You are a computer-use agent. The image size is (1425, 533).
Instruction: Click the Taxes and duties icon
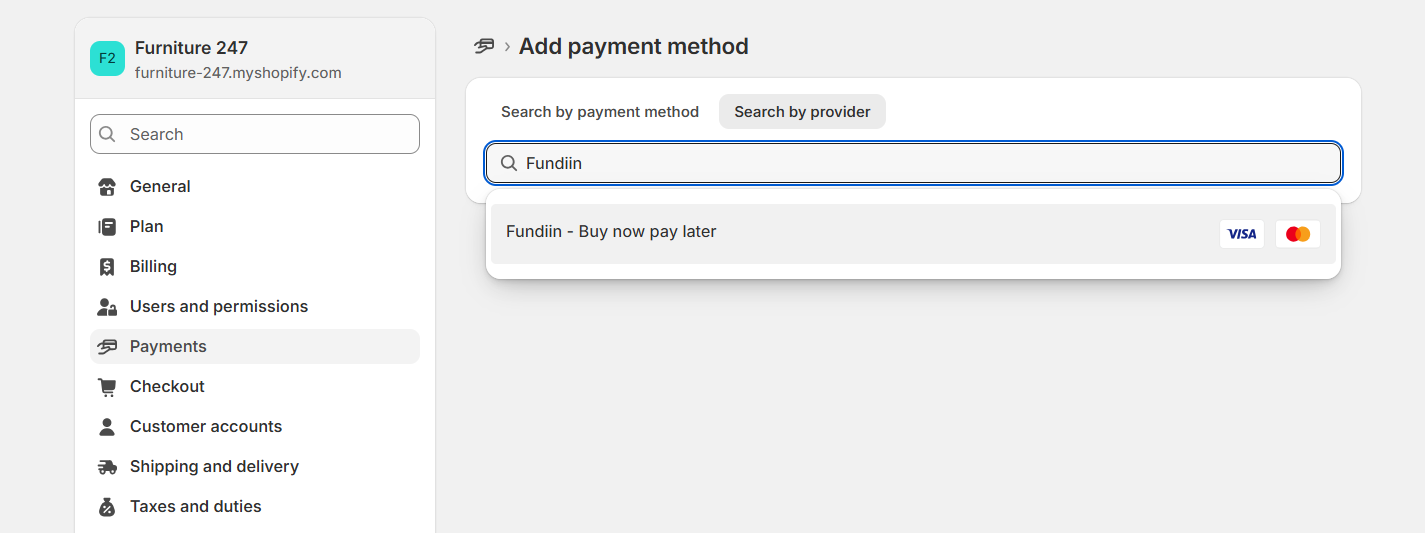coord(107,507)
